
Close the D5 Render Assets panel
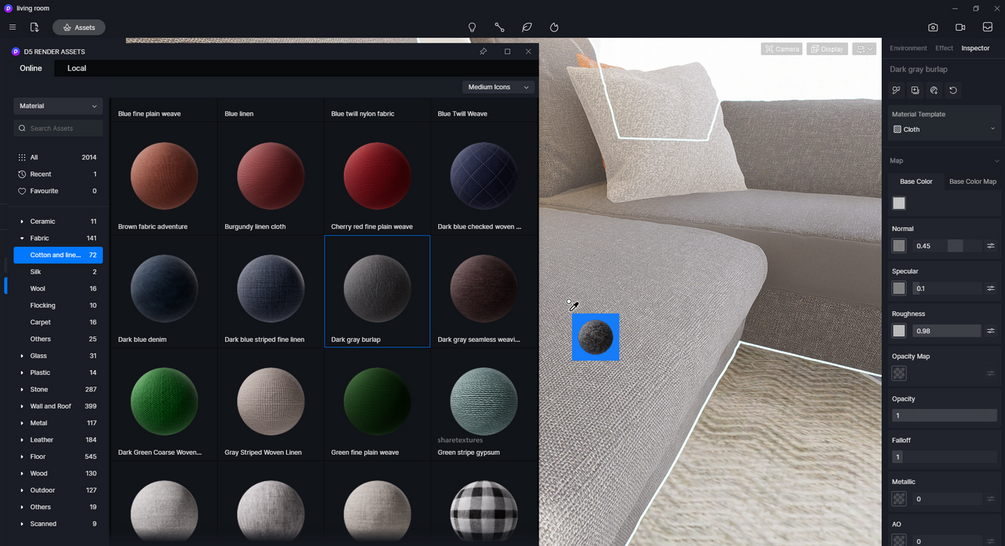[528, 51]
